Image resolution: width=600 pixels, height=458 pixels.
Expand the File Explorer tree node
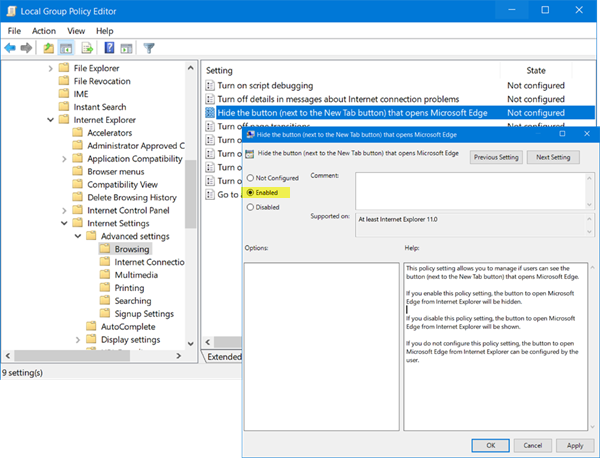51,68
